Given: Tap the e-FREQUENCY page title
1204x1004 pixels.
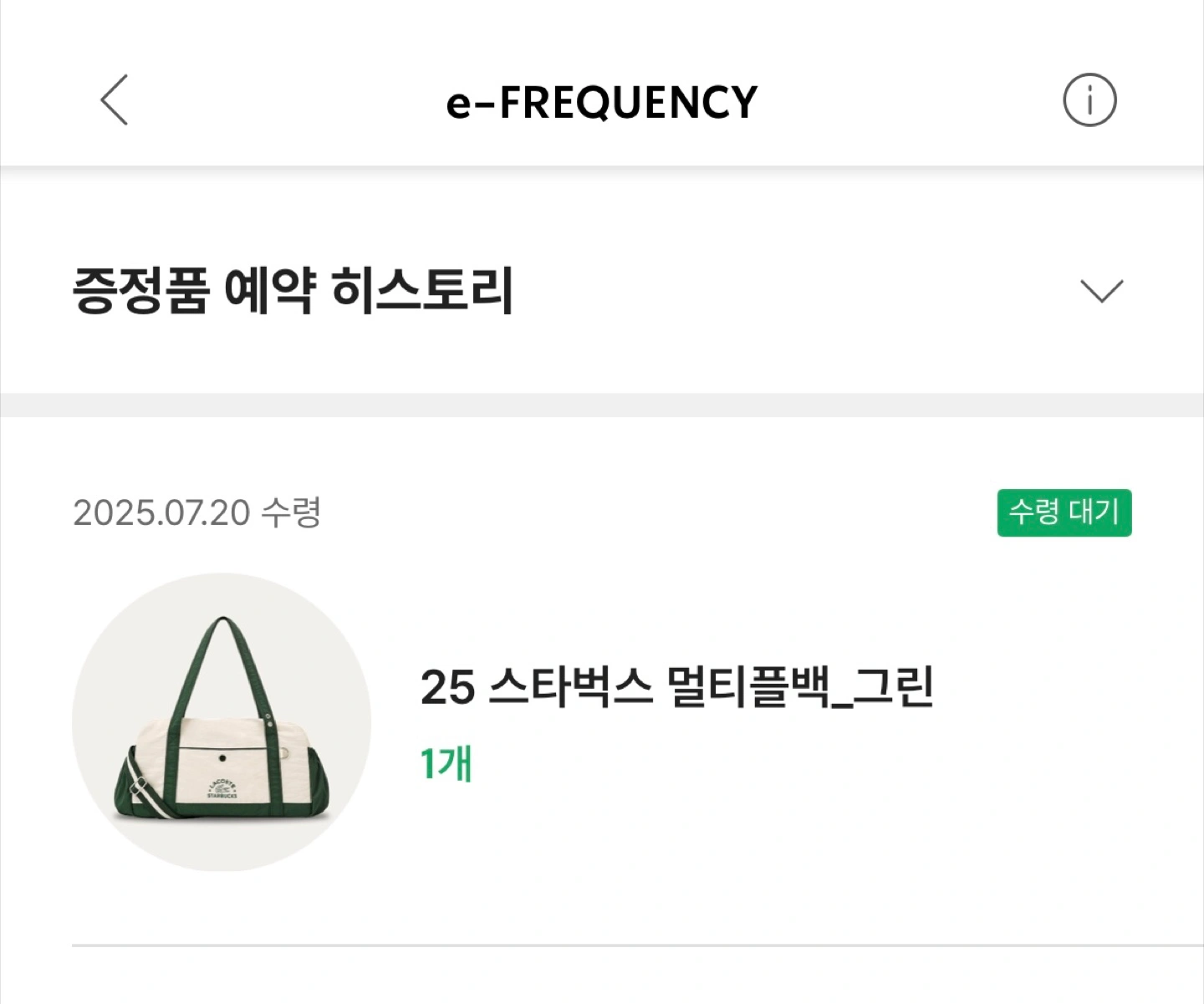Looking at the screenshot, I should pyautogui.click(x=601, y=102).
